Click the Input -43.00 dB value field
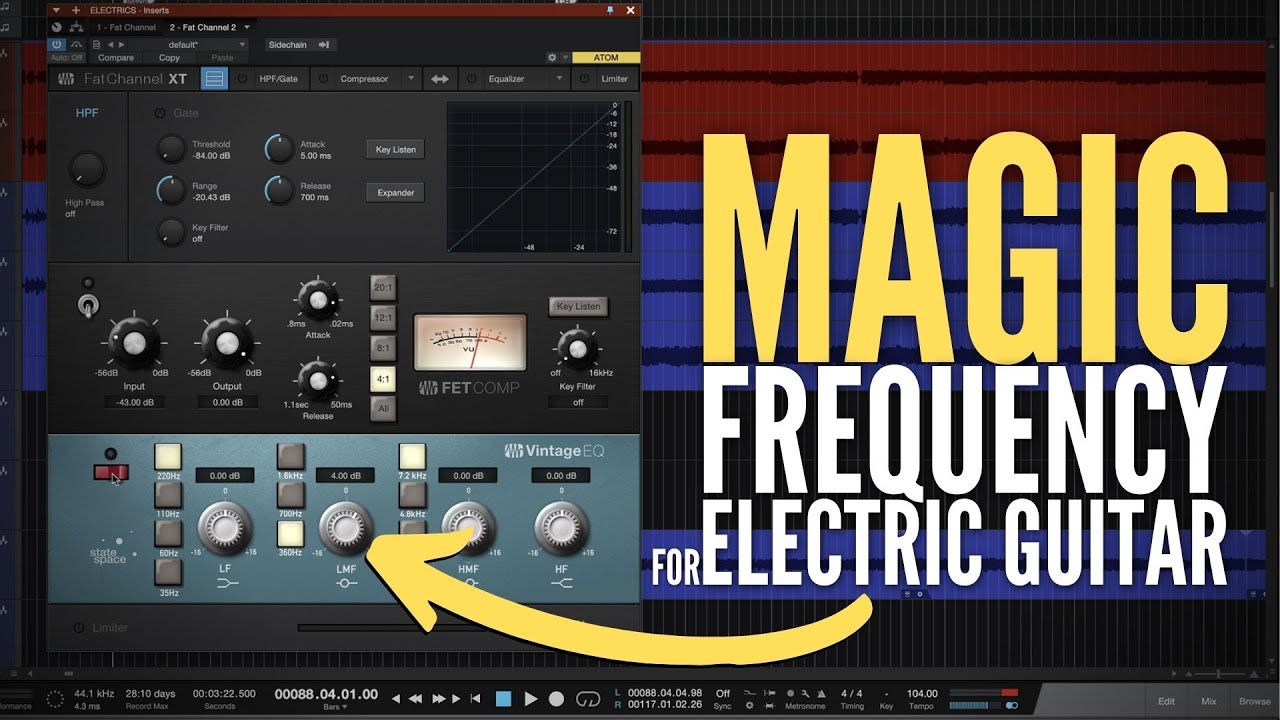This screenshot has height=720, width=1280. [133, 402]
